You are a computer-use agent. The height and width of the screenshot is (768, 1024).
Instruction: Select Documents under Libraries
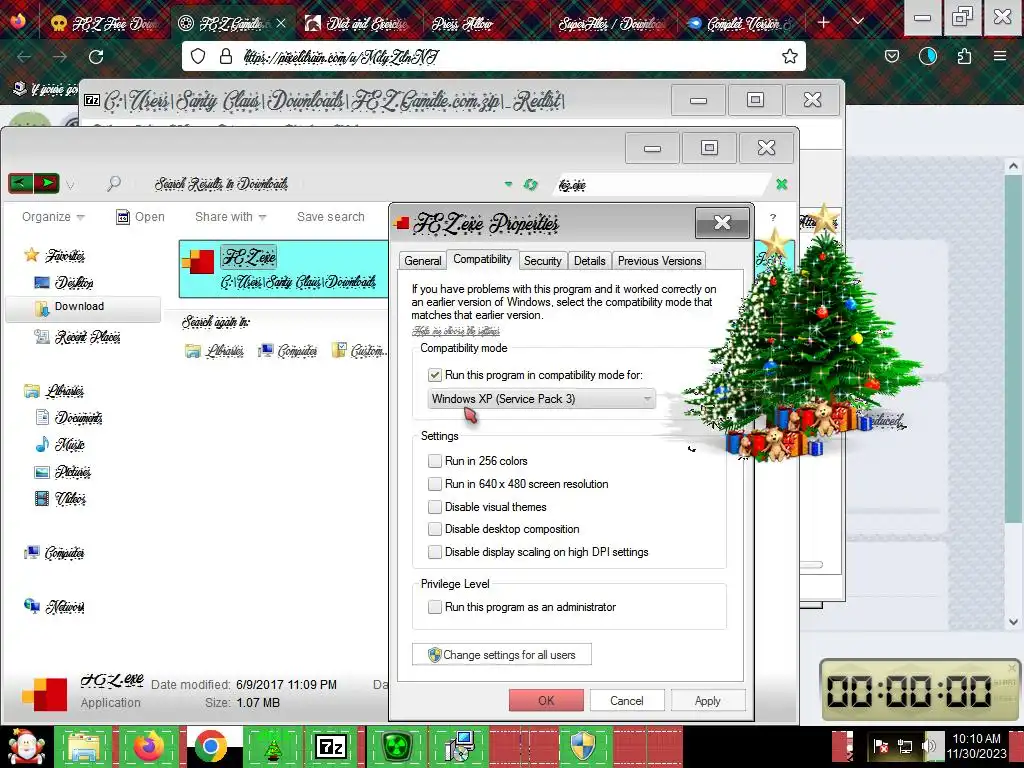coord(69,417)
